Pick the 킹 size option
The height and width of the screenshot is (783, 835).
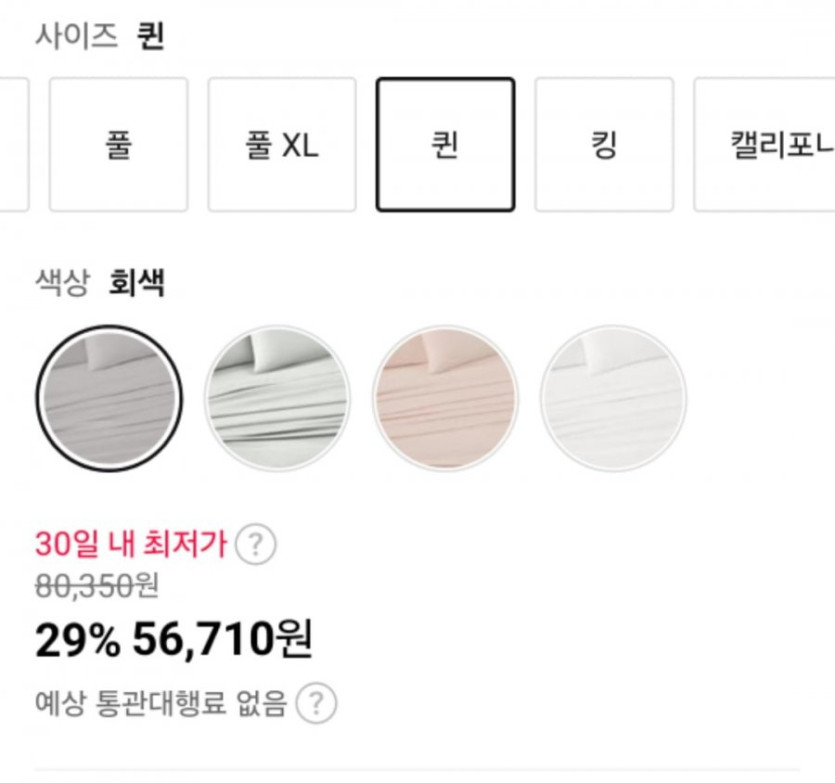pyautogui.click(x=604, y=145)
